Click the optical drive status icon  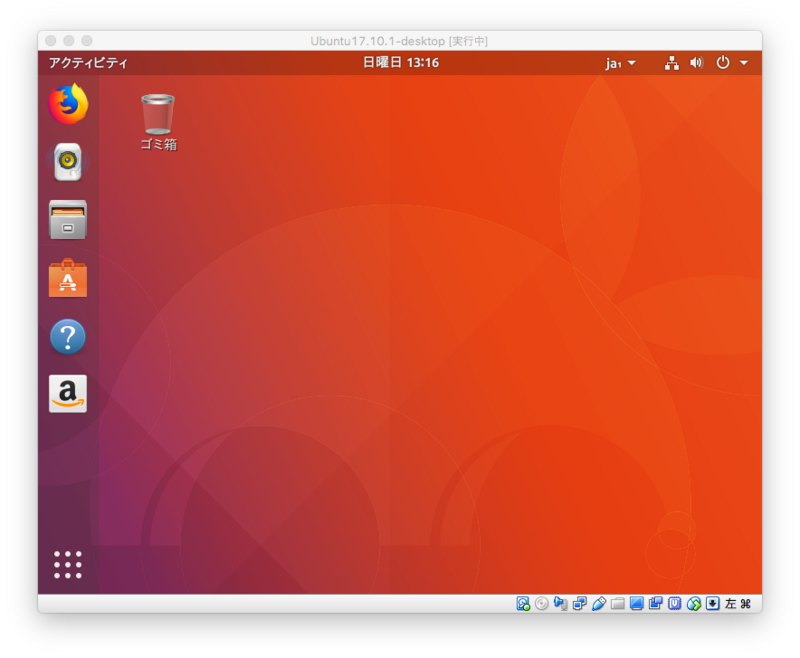coord(542,604)
